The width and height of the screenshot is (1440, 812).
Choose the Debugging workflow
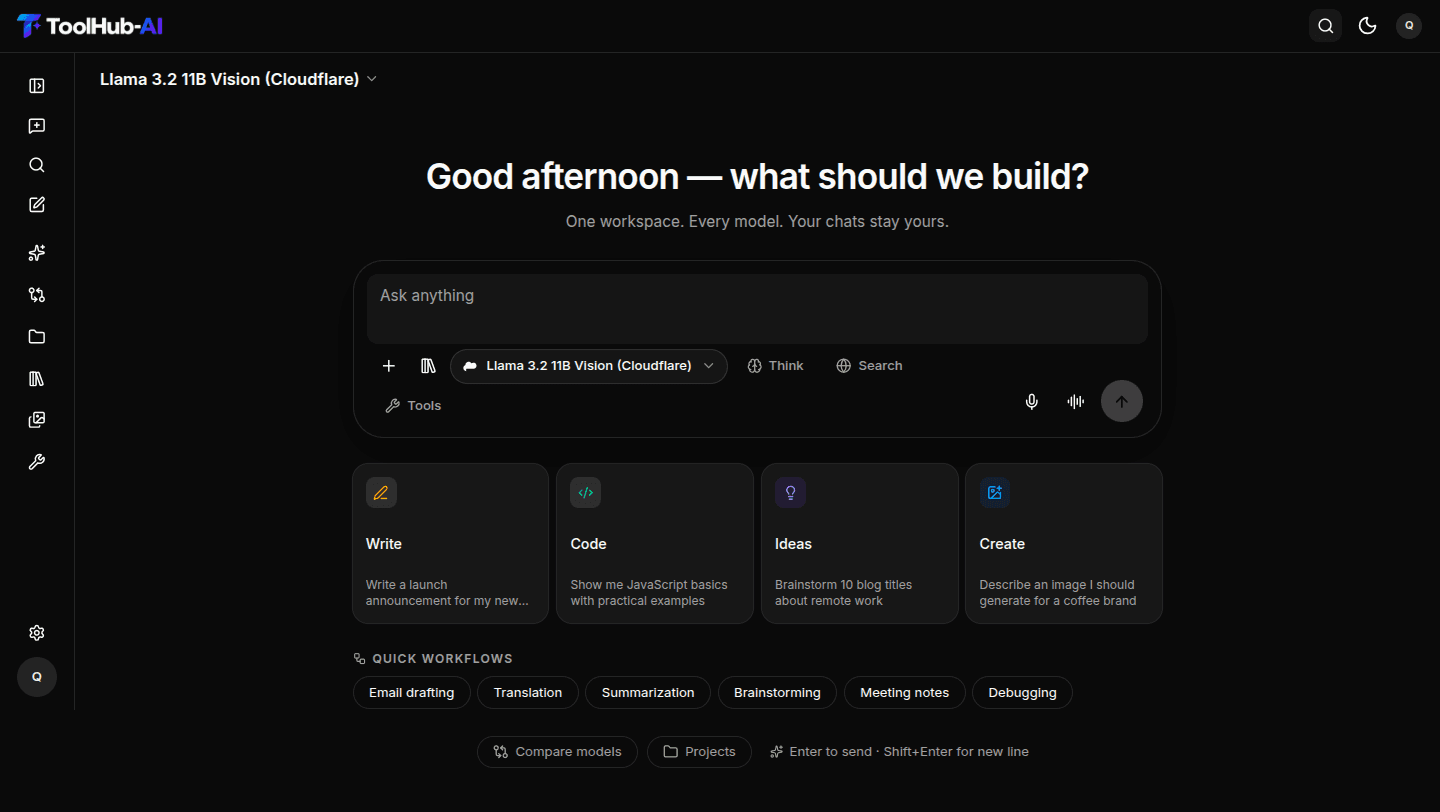click(x=1022, y=693)
